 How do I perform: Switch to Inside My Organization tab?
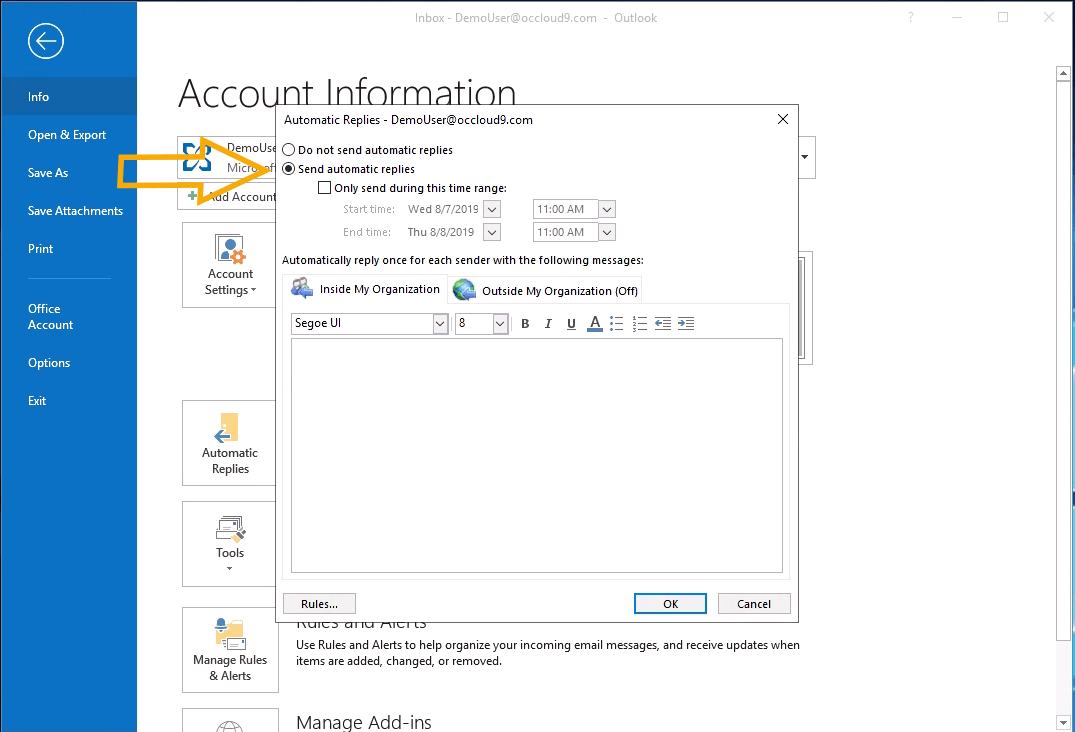(365, 289)
